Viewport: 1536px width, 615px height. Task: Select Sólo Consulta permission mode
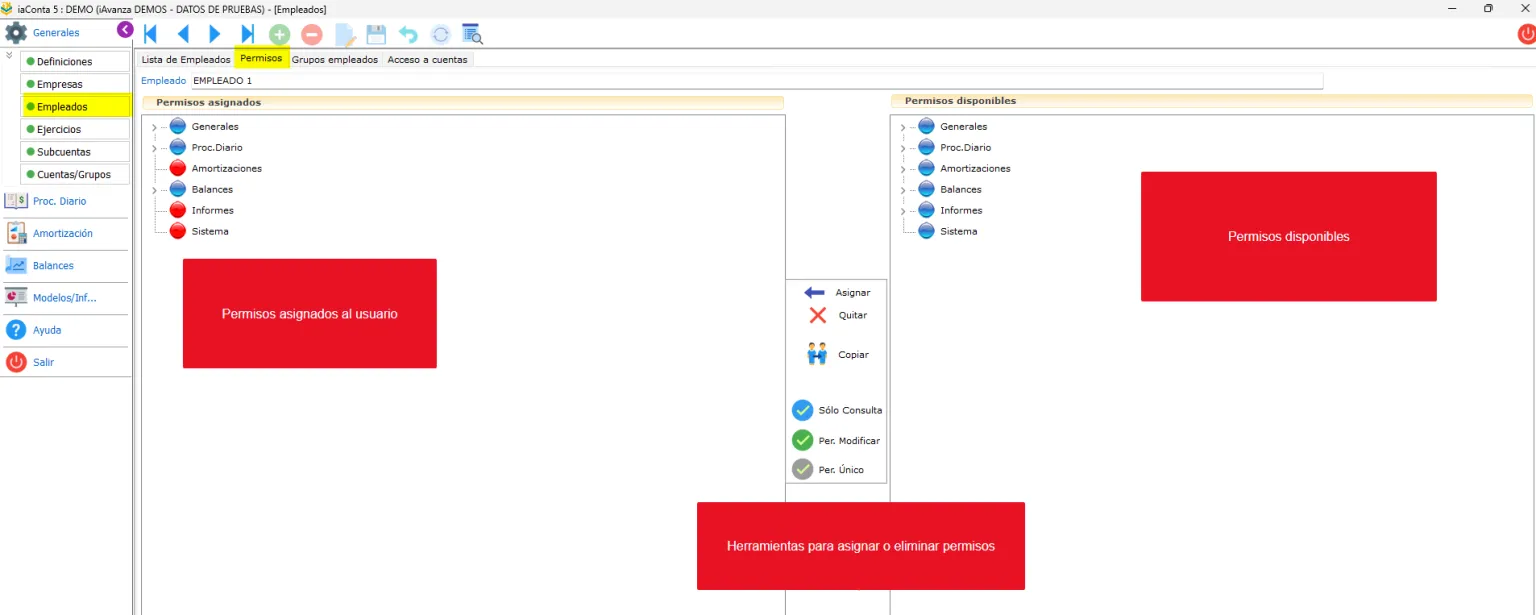click(x=837, y=410)
